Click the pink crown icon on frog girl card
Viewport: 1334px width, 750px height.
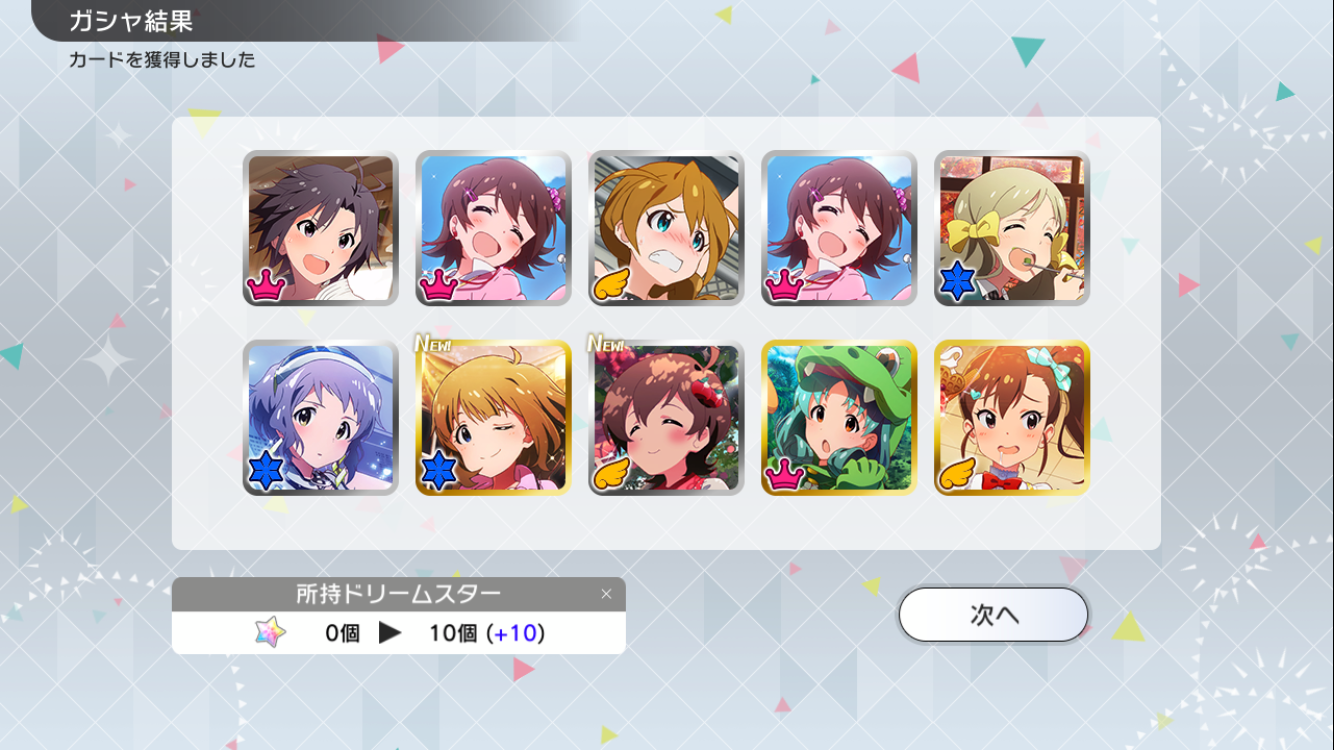785,475
